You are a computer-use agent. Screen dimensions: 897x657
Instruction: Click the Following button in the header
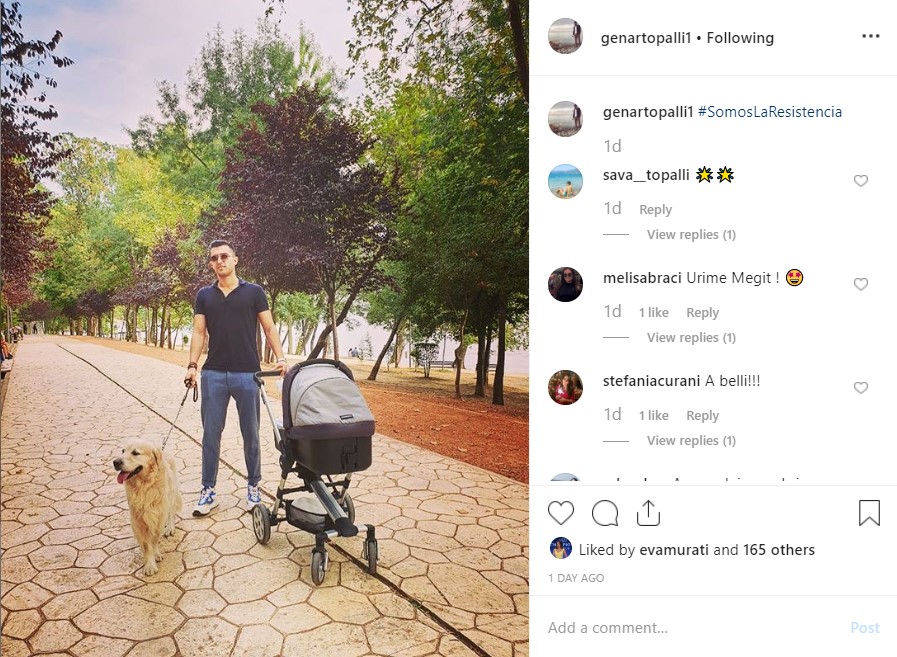coord(740,38)
